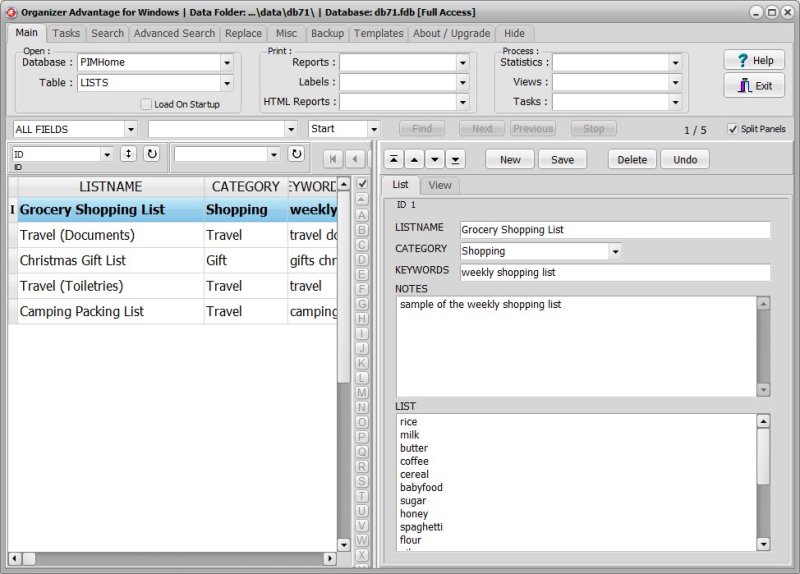This screenshot has height=574, width=800.
Task: Select alphabet filter letter B
Action: [362, 230]
